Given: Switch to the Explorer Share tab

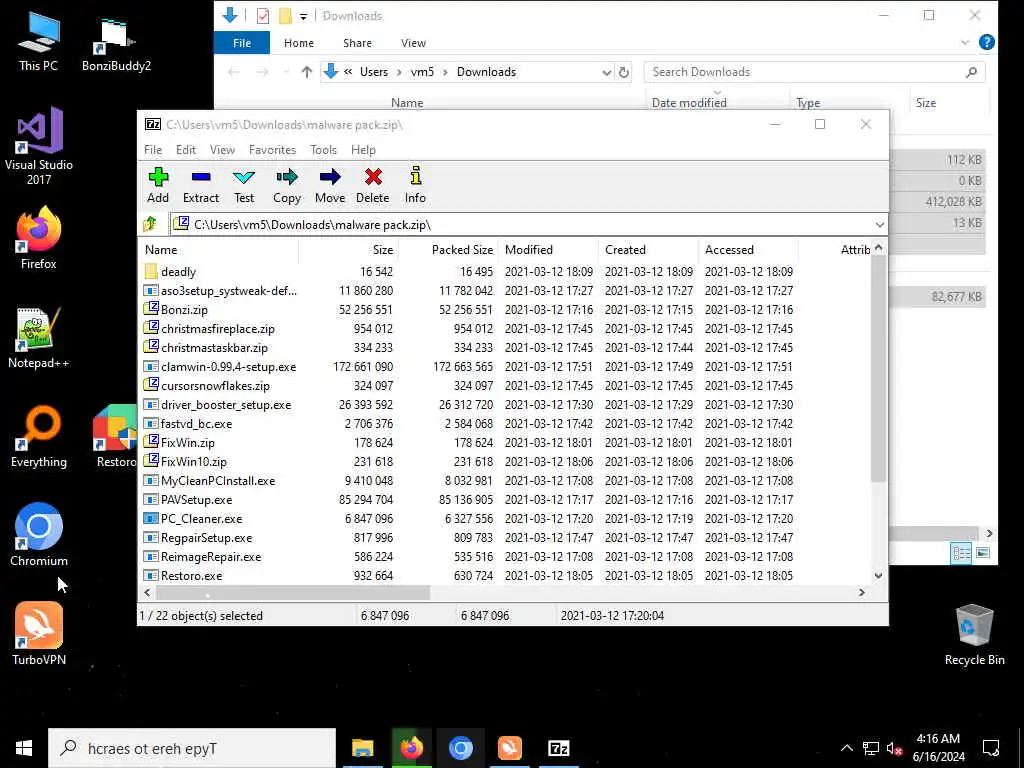Looking at the screenshot, I should [357, 43].
